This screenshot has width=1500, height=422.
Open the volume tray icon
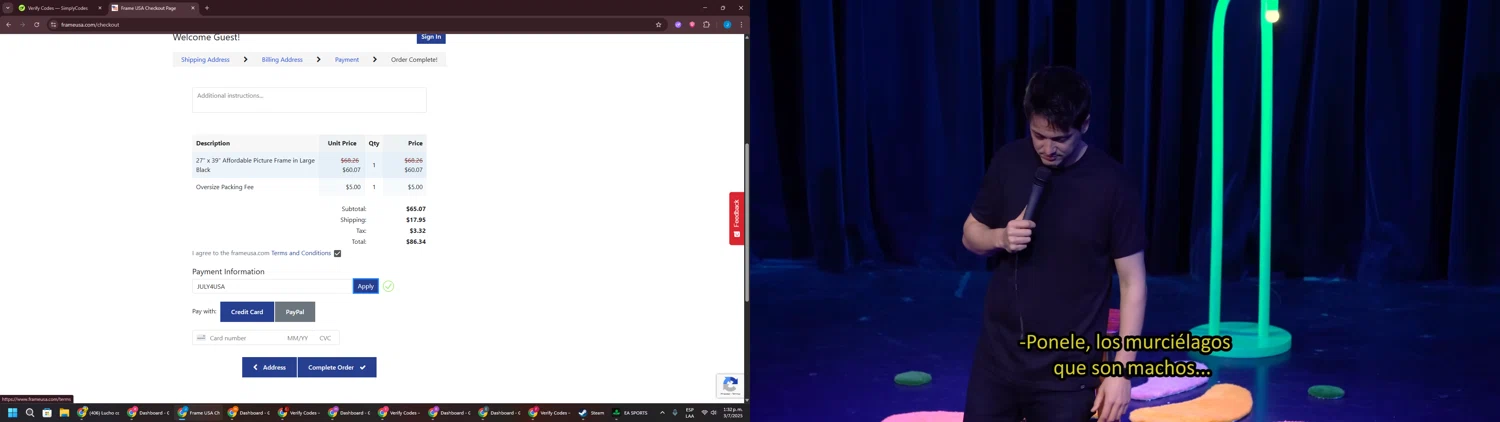[713, 412]
